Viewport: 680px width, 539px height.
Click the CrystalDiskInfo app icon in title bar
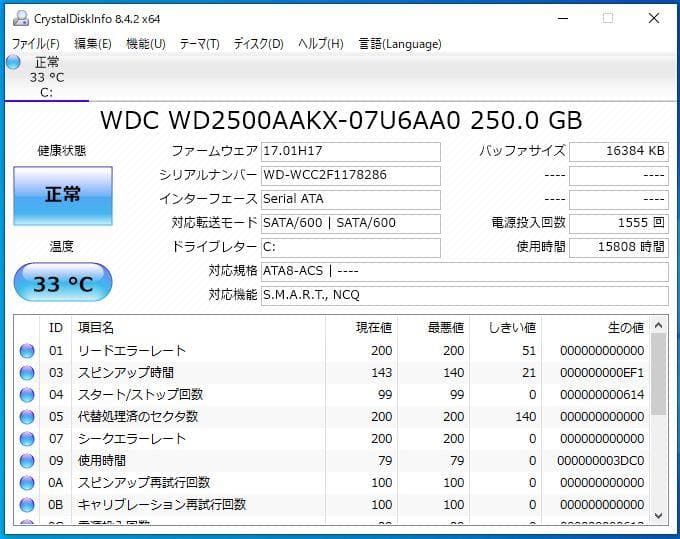(20, 18)
